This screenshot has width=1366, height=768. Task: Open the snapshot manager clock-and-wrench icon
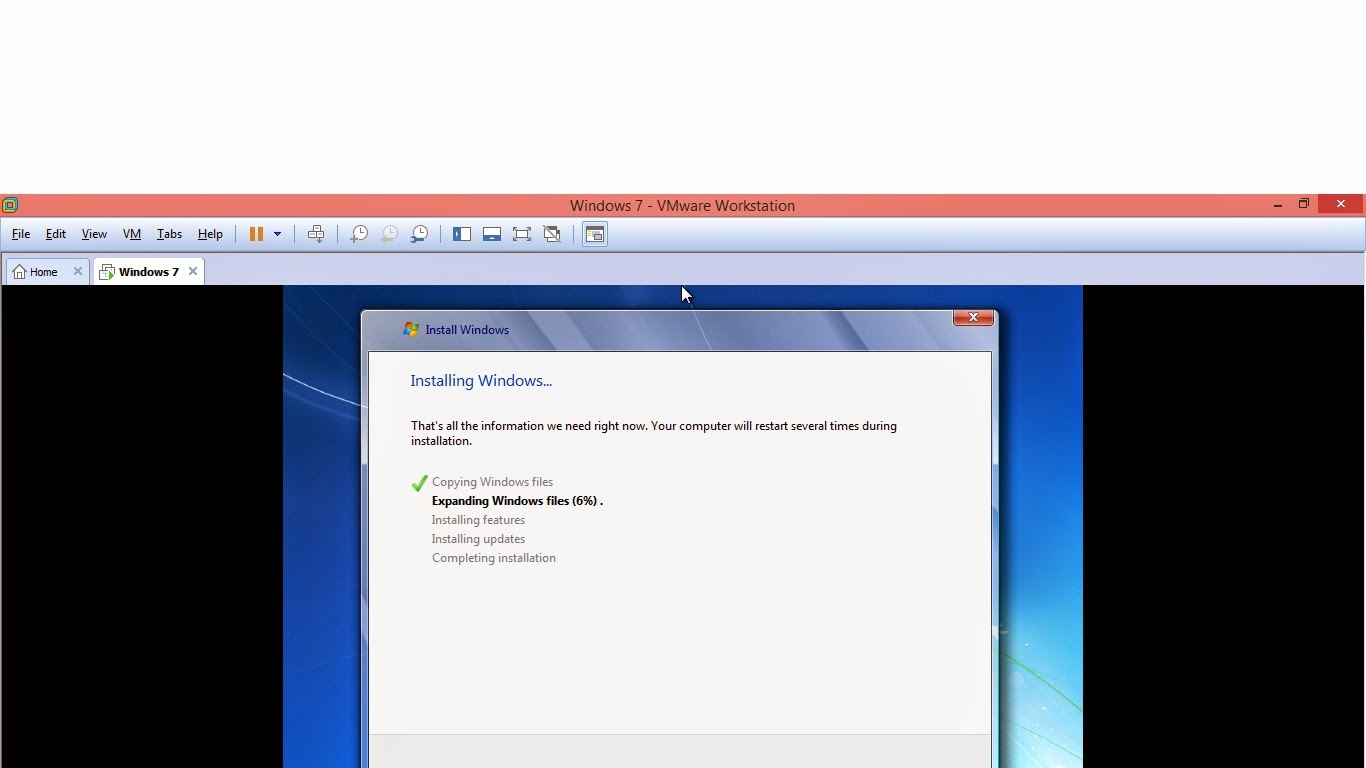point(420,234)
